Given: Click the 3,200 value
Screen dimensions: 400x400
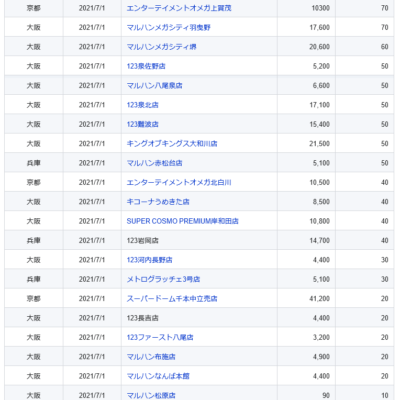Looking at the screenshot, I should [x=321, y=337].
